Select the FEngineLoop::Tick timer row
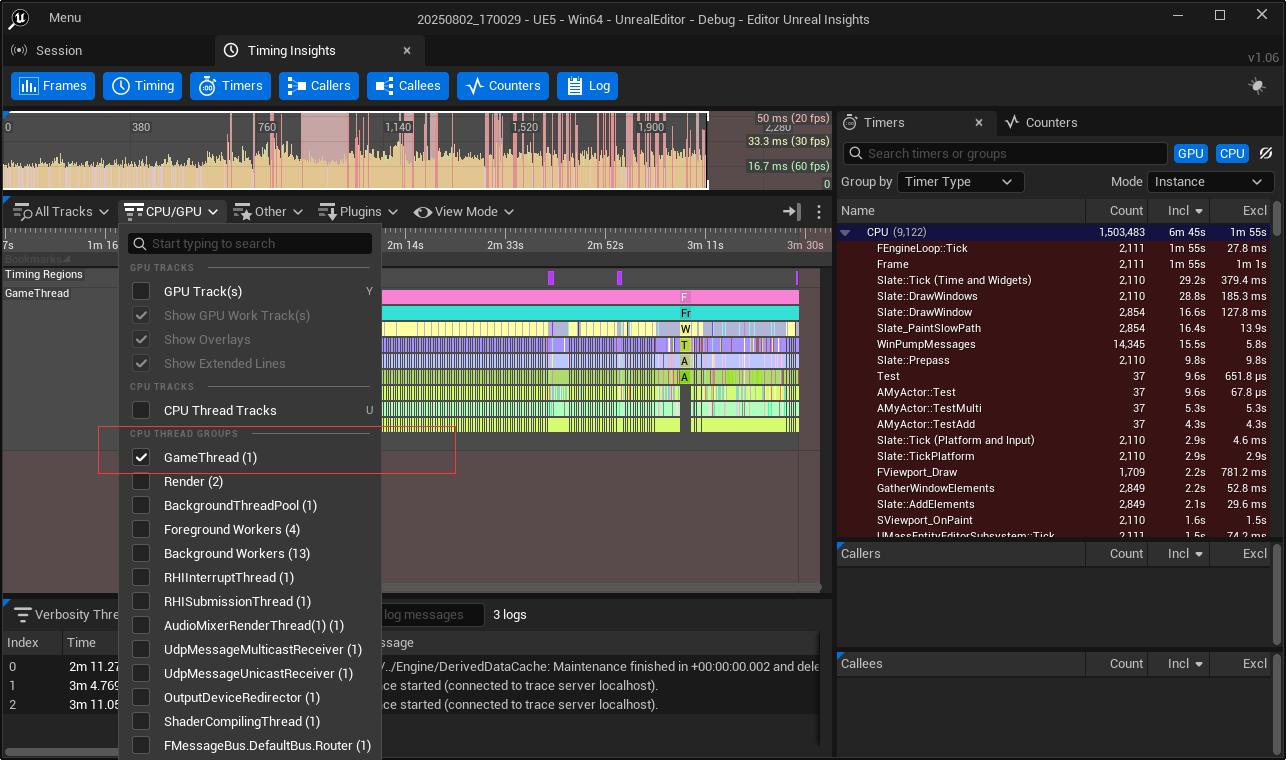 click(x=1054, y=249)
